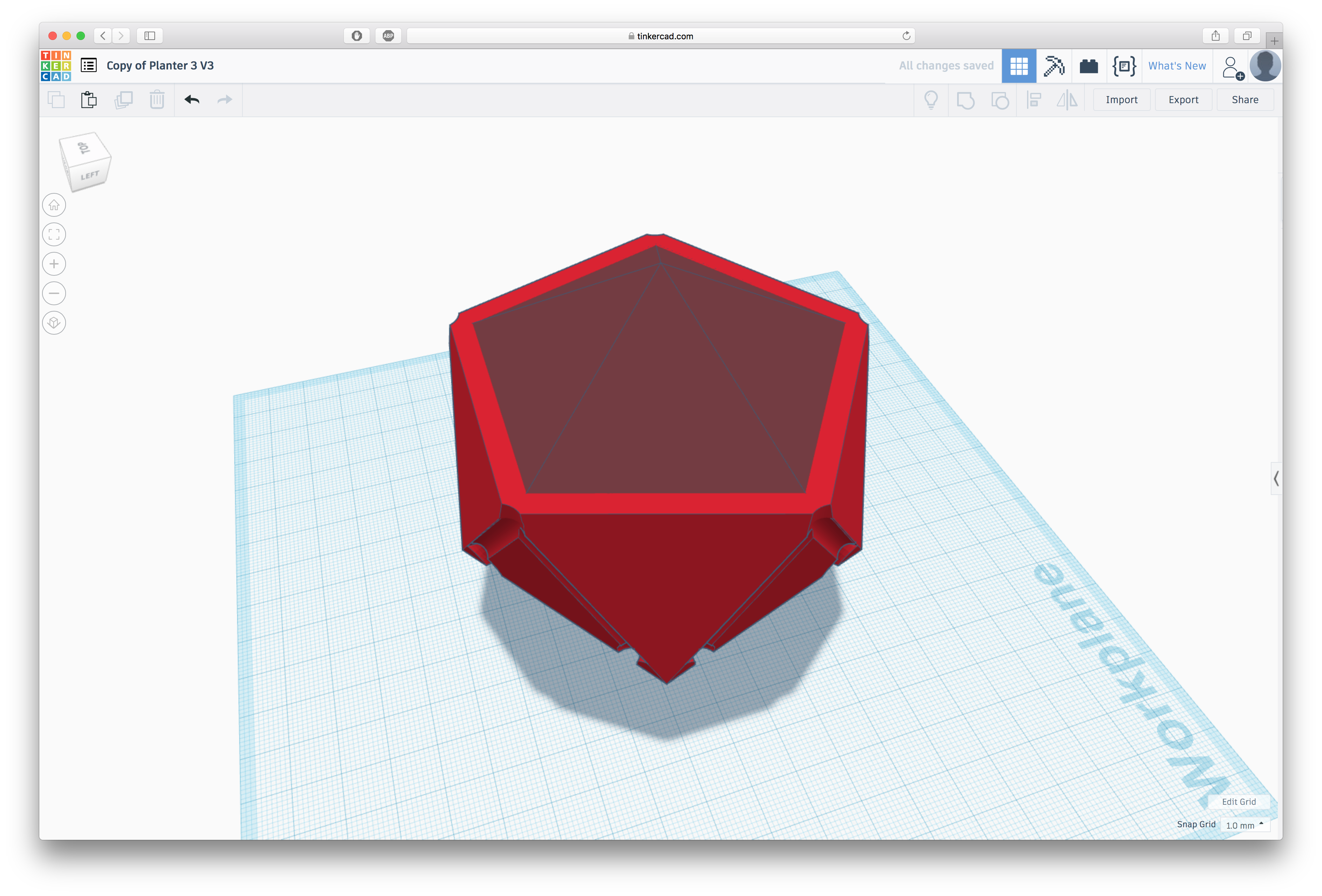1322x896 pixels.
Task: Click the Safari share icon
Action: 1215,36
